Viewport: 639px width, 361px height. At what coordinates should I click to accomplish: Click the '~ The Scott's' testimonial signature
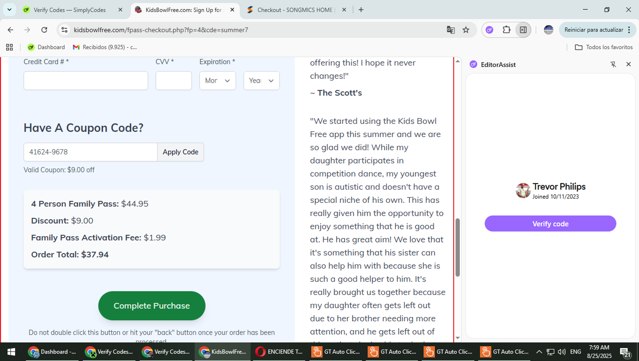[336, 93]
